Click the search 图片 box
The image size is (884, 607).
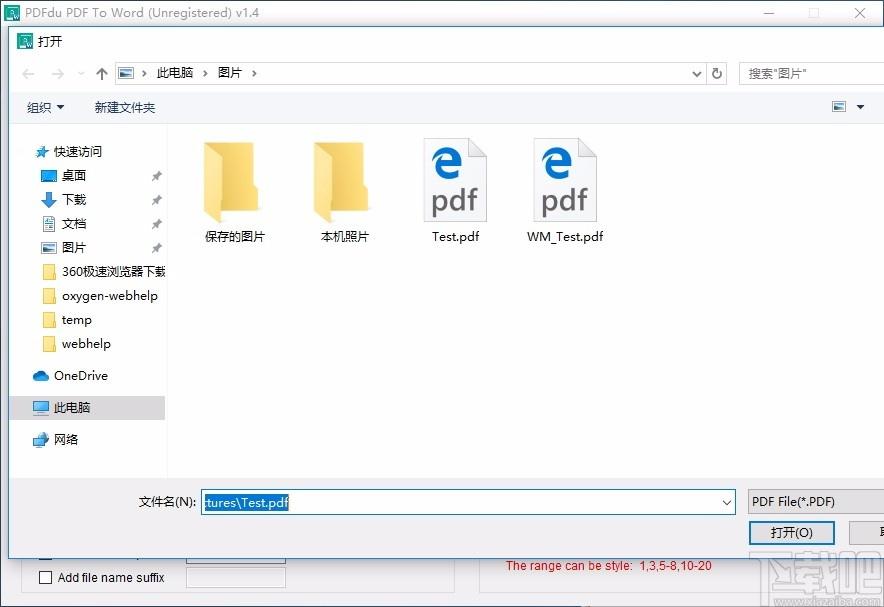point(811,73)
